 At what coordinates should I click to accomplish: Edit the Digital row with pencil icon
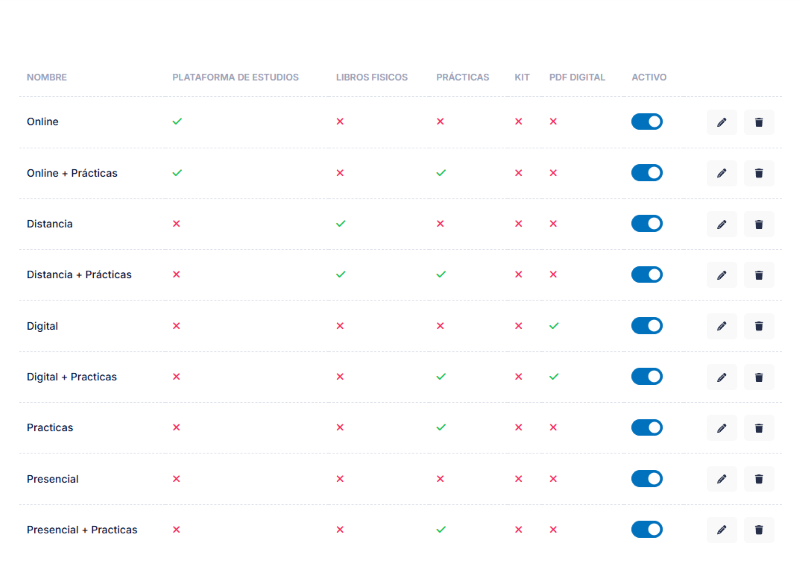pyautogui.click(x=721, y=326)
